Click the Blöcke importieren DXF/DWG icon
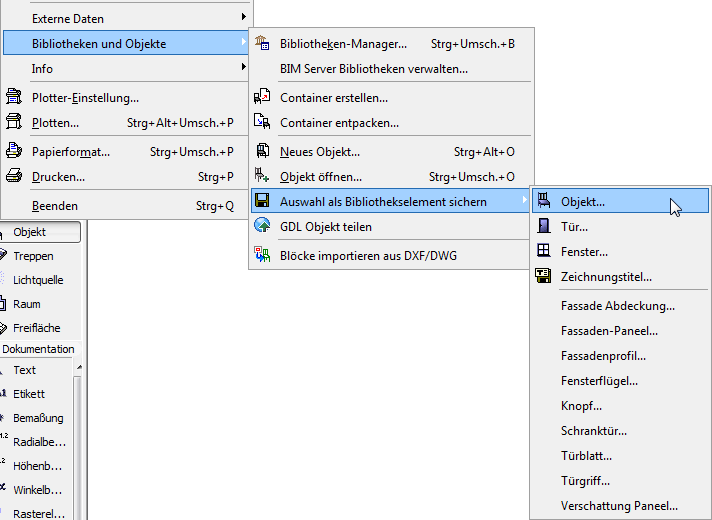The image size is (712, 520). coord(263,255)
